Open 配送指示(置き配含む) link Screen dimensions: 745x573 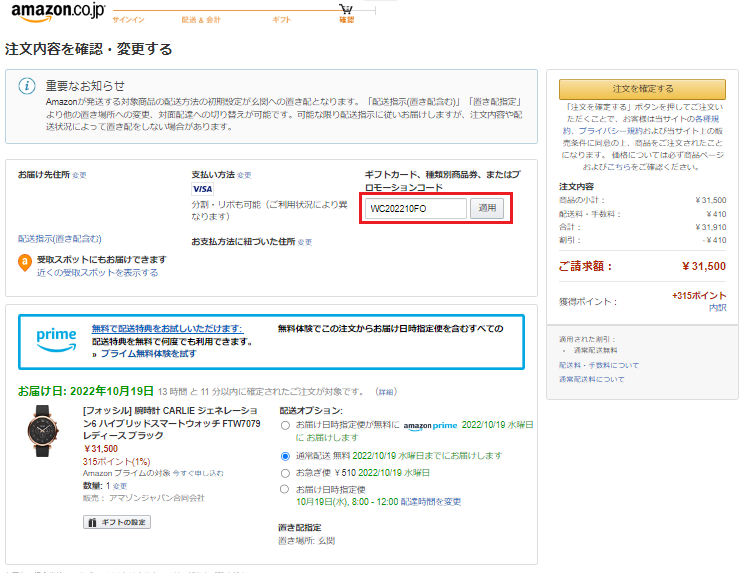59,239
